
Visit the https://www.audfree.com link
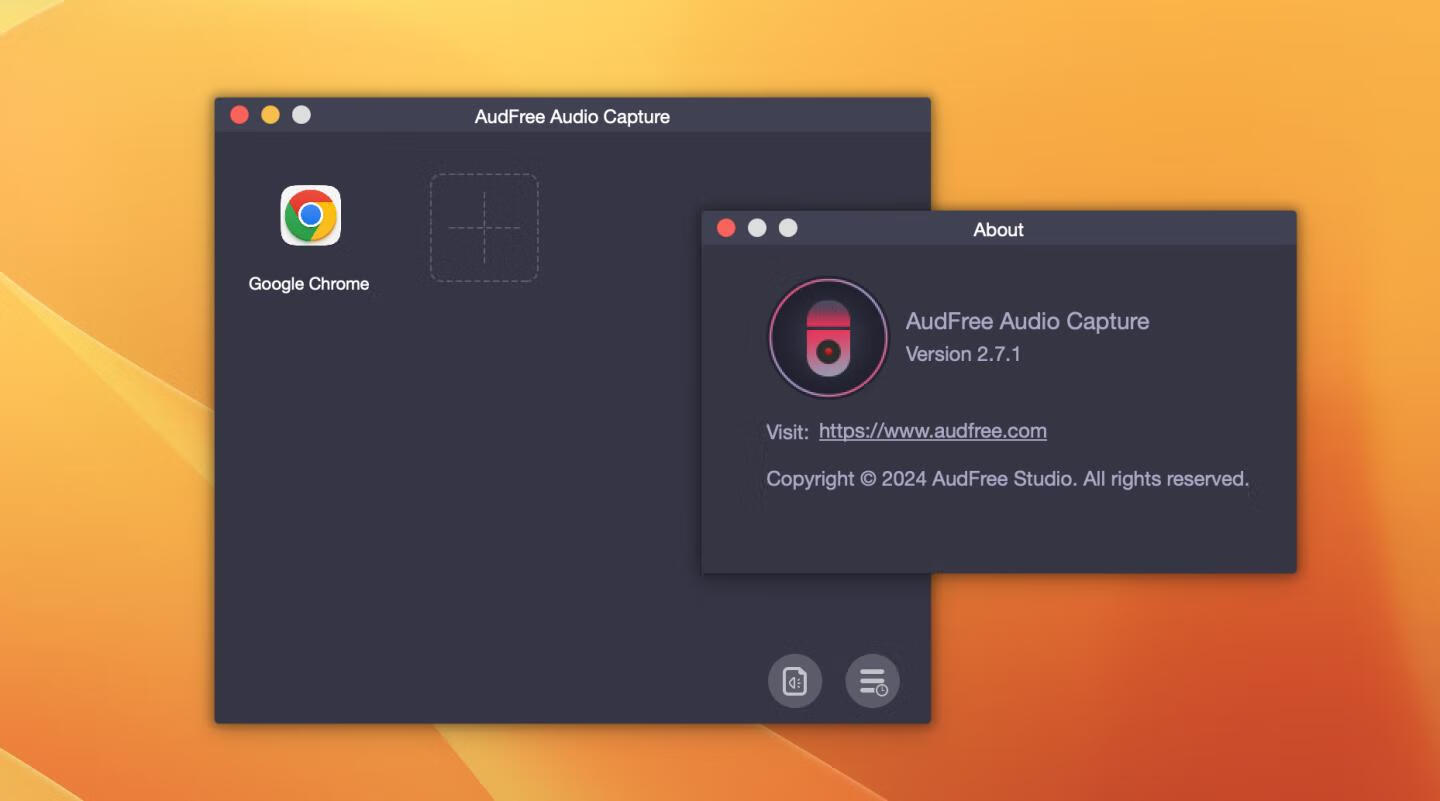click(x=933, y=431)
